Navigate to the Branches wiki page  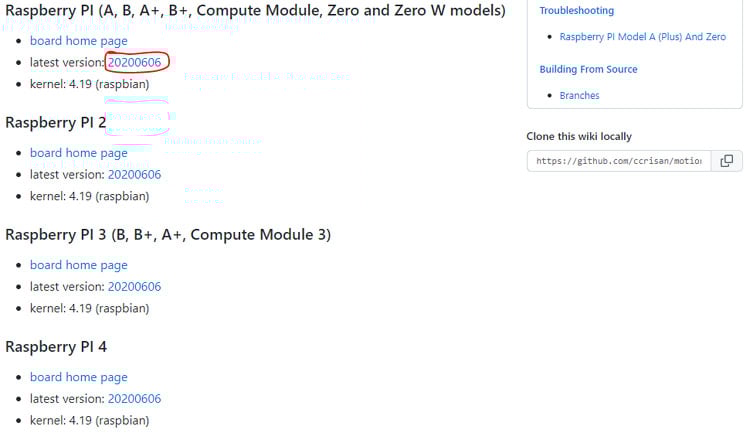[579, 96]
